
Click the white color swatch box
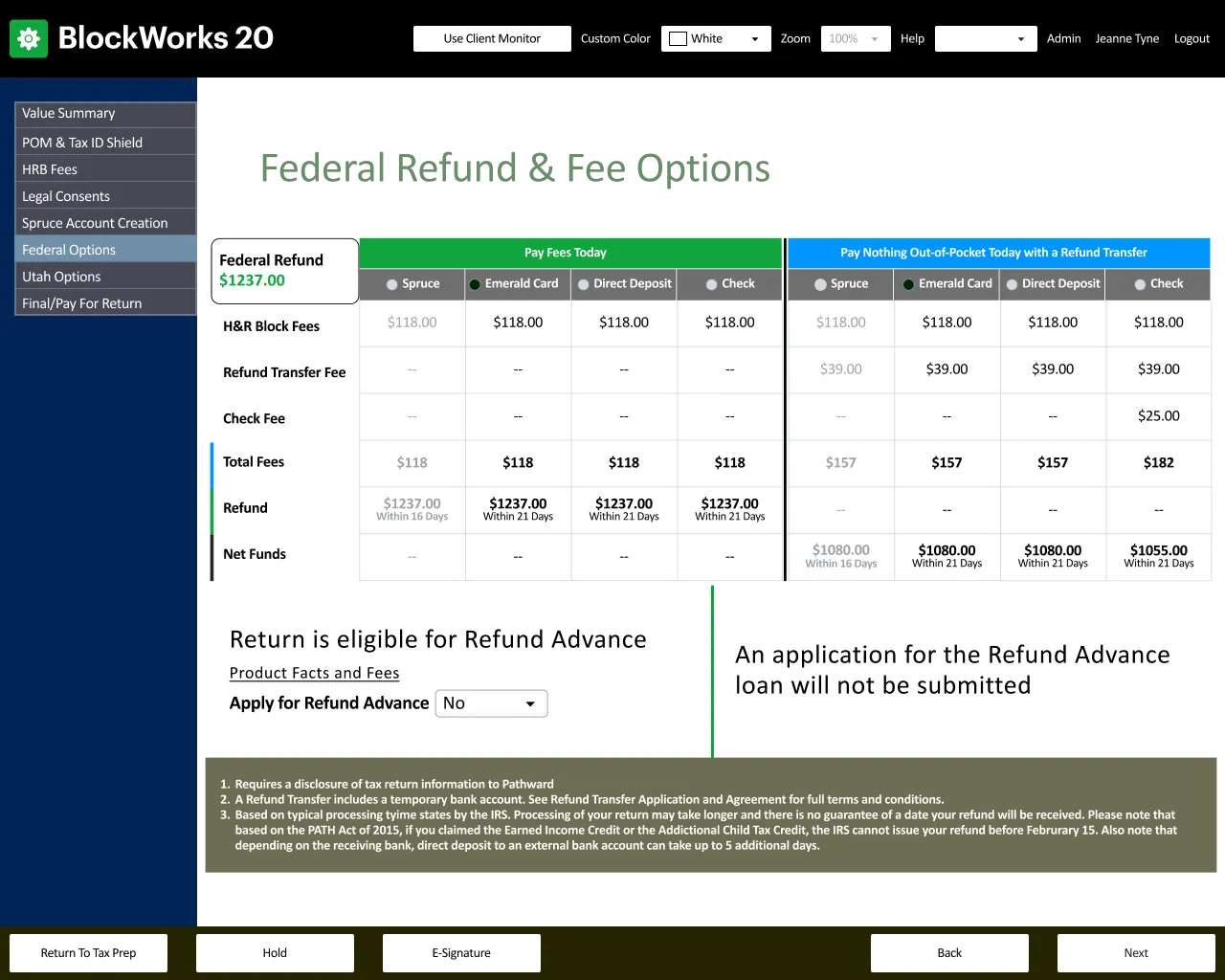(679, 39)
